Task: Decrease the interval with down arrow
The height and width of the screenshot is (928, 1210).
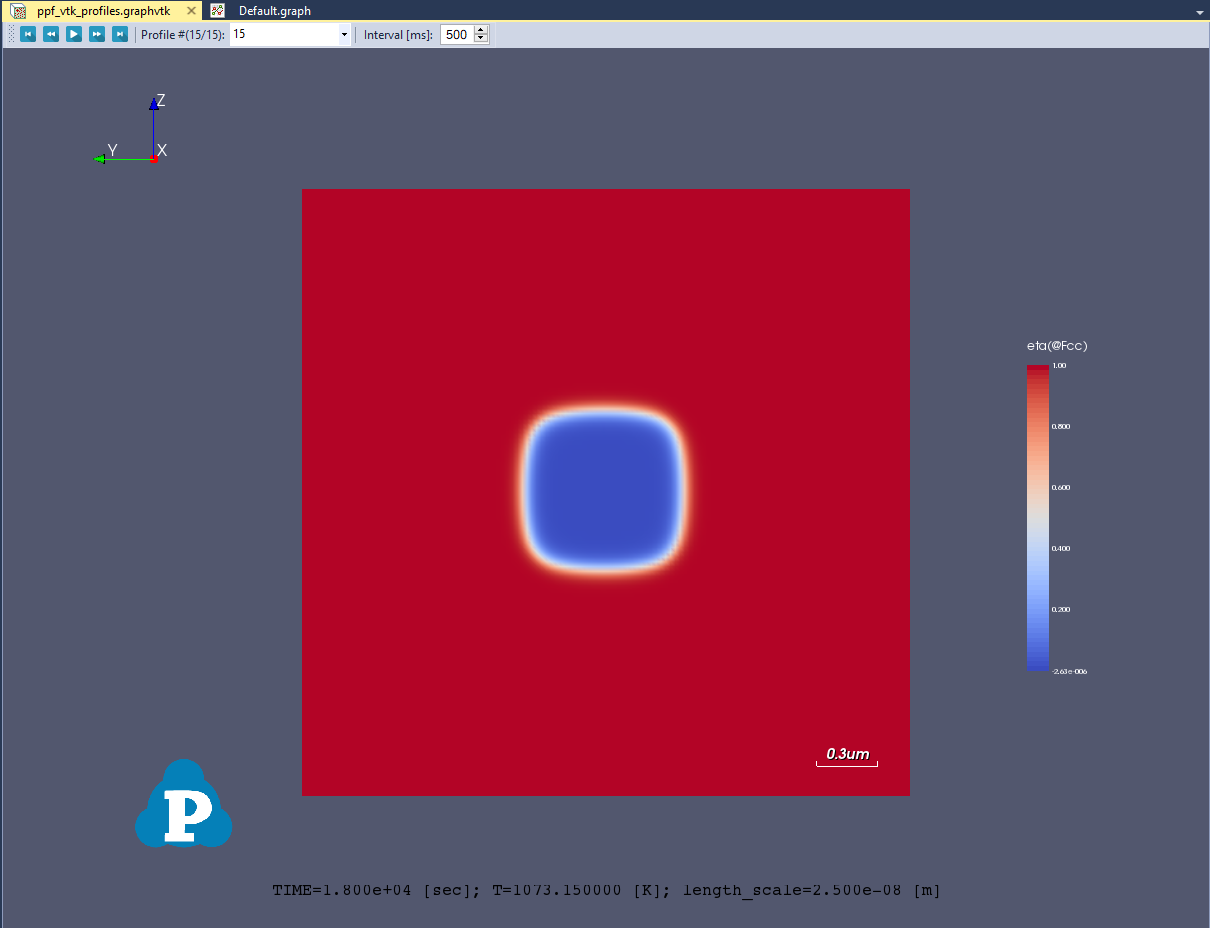Action: (481, 39)
